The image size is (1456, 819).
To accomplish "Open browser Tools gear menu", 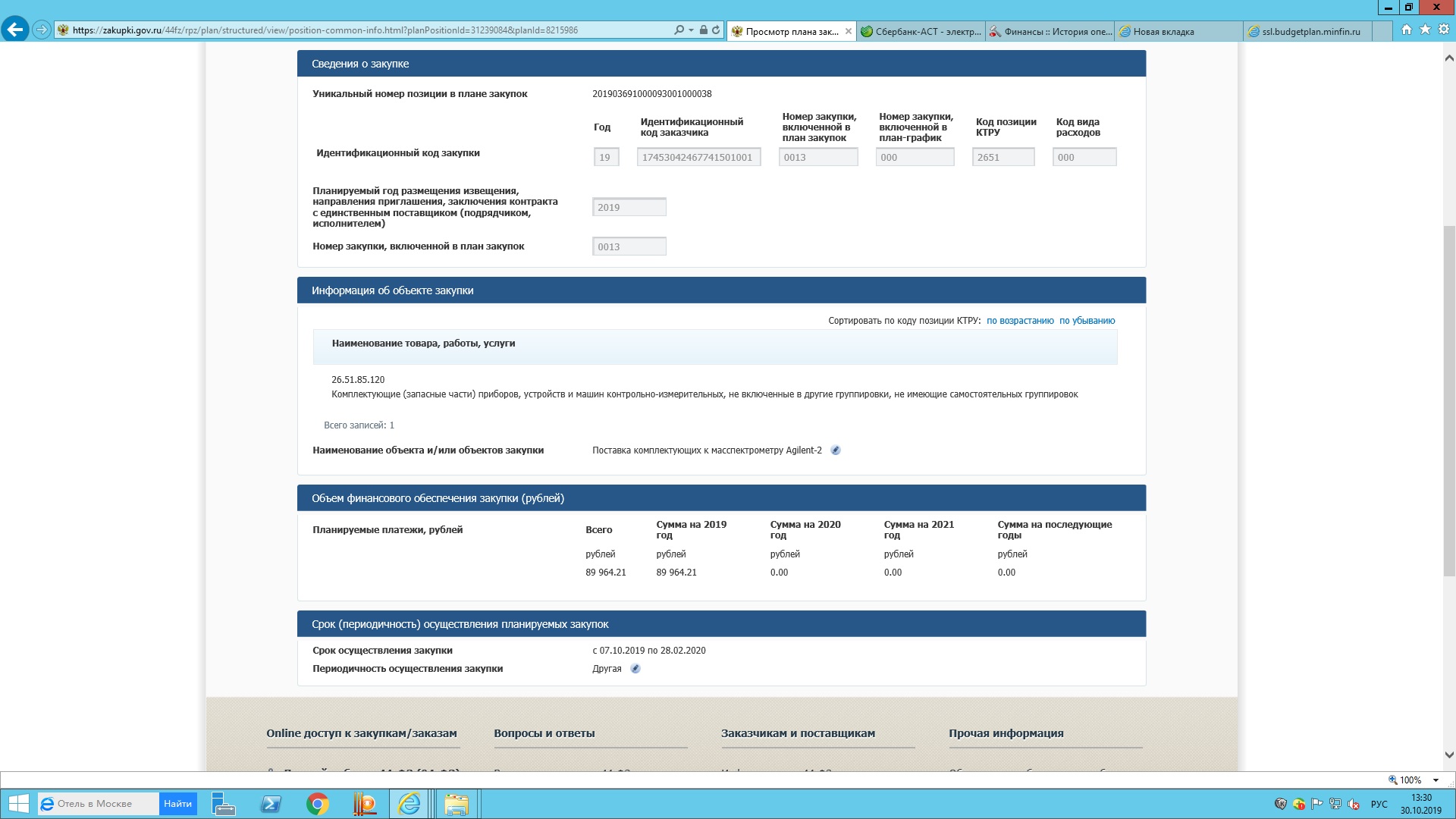I will [1444, 30].
